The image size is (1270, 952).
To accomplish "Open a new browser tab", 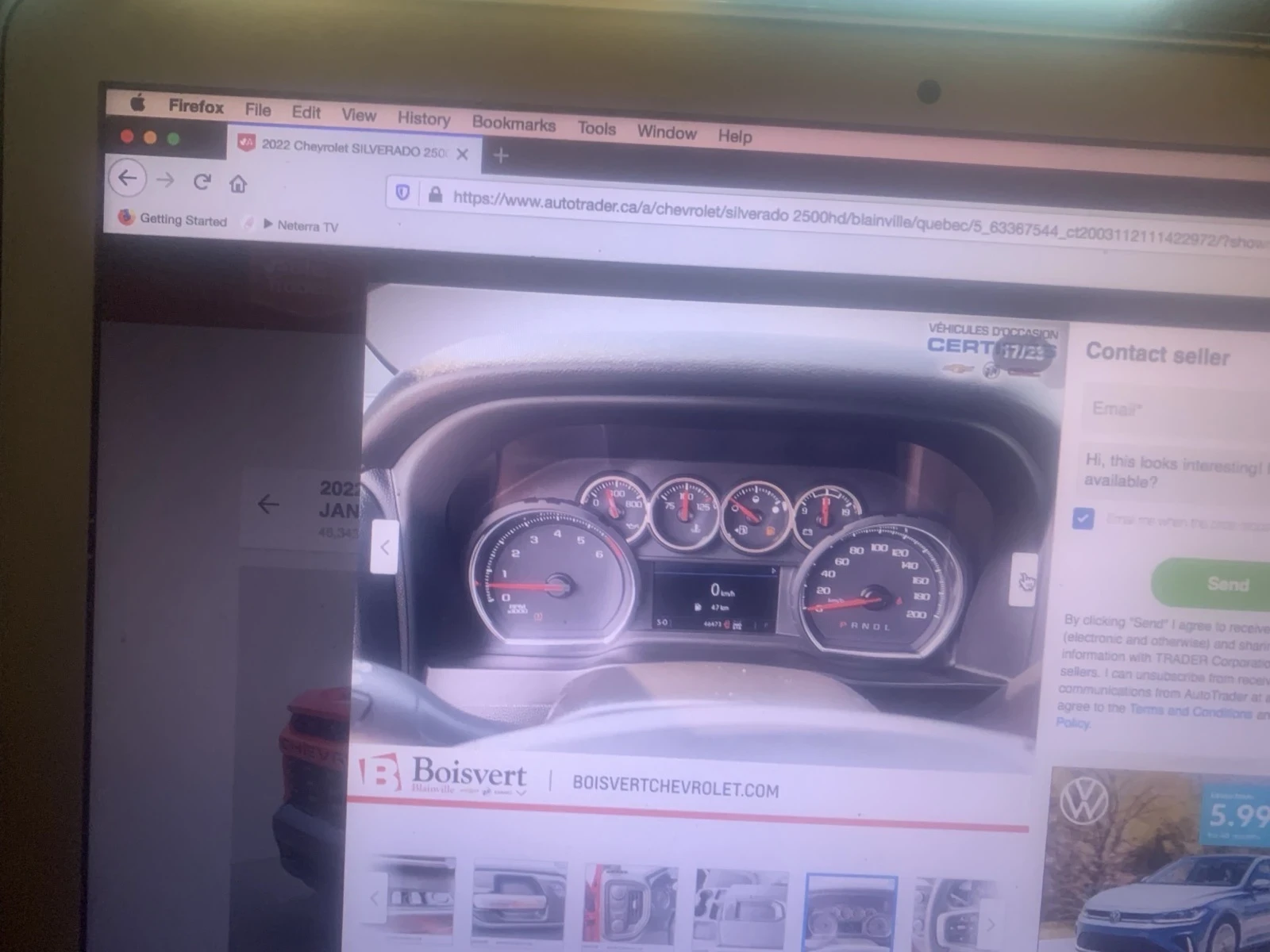I will click(x=500, y=155).
